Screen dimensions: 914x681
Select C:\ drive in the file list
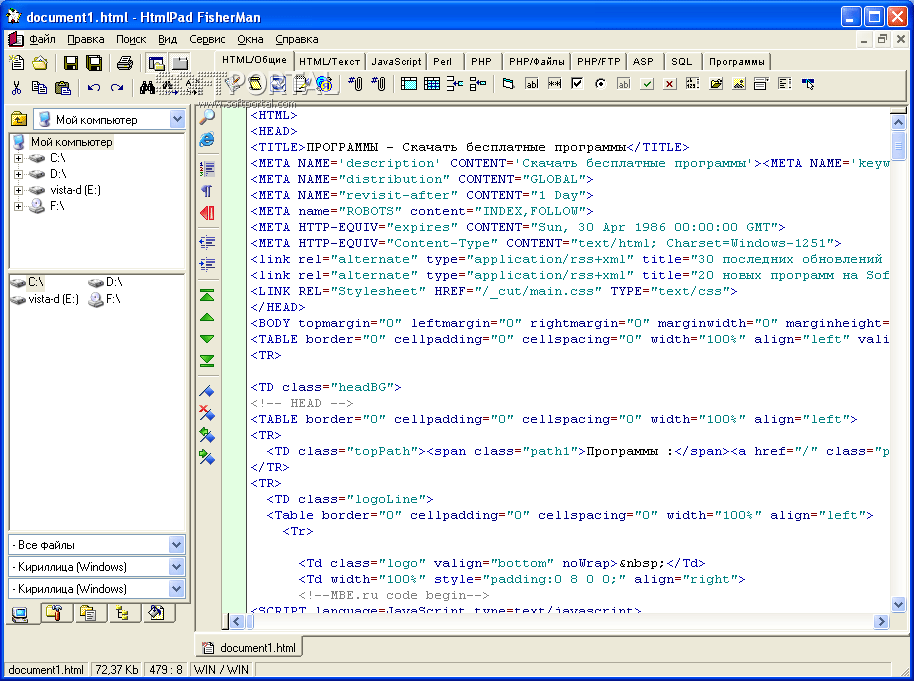pyautogui.click(x=27, y=282)
